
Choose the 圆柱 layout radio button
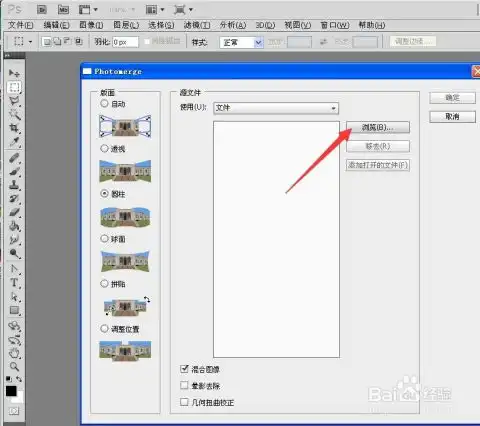tap(104, 193)
